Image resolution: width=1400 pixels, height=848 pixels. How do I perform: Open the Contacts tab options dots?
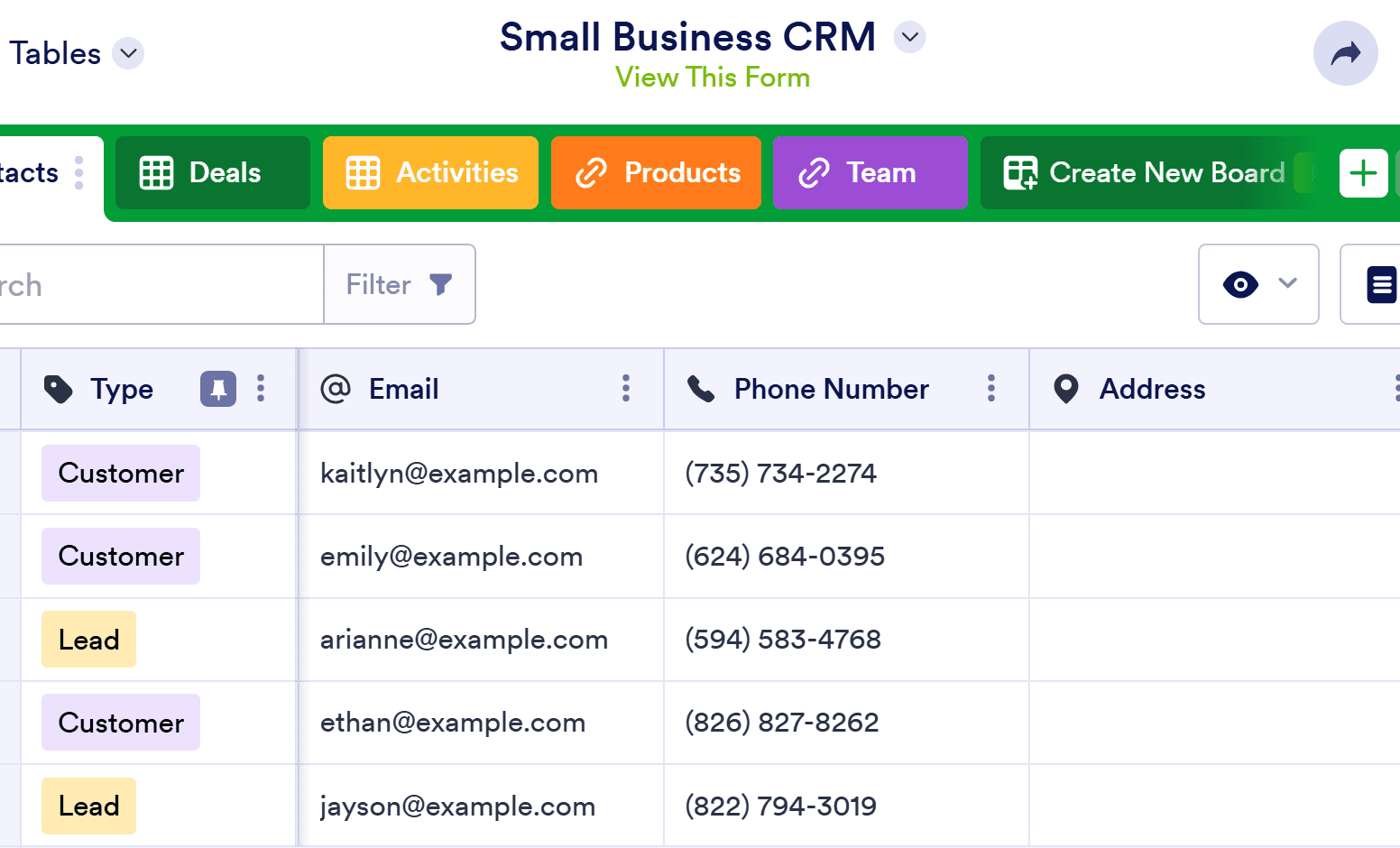coord(79,172)
